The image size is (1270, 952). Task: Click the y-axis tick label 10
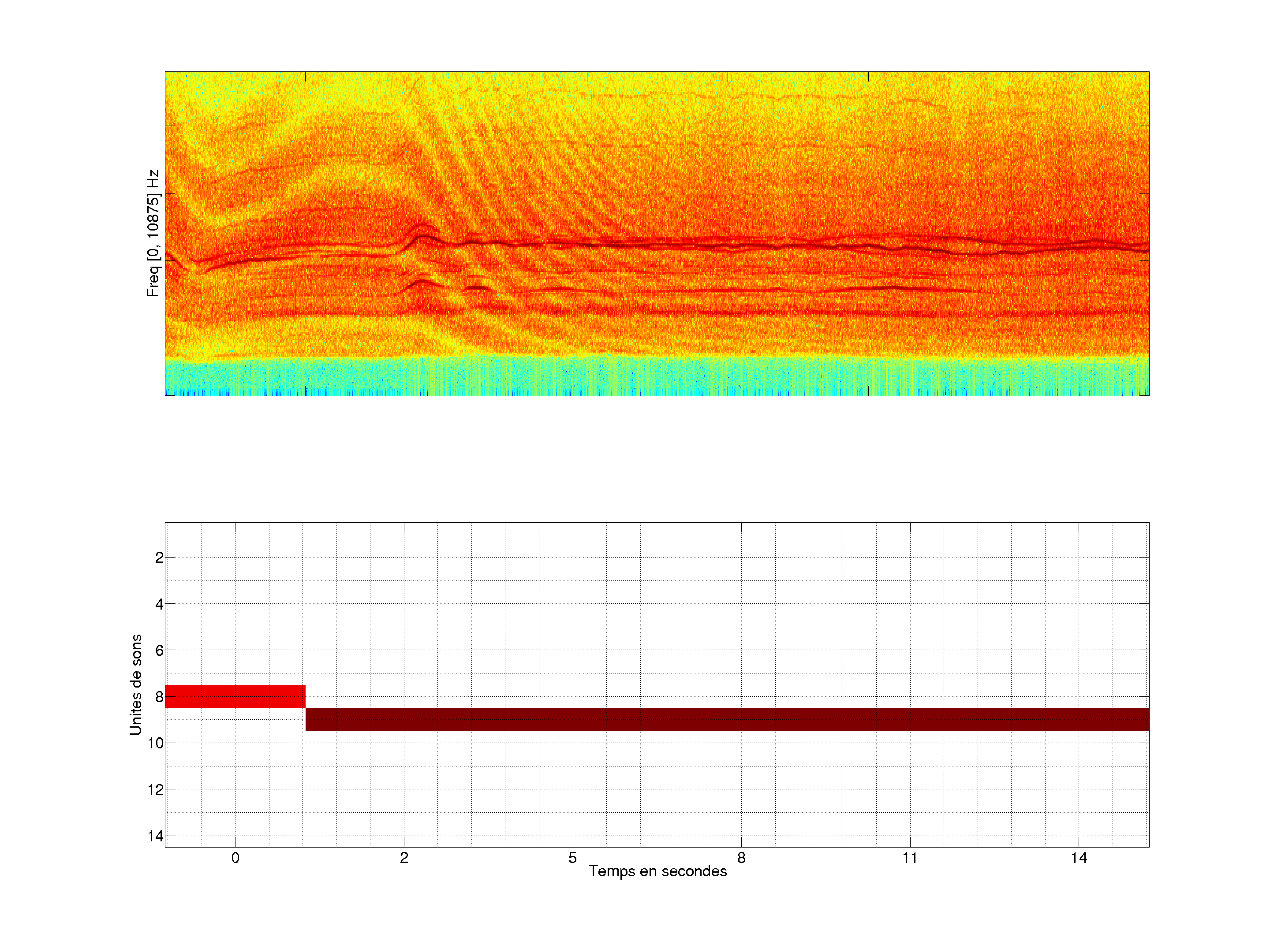click(156, 743)
